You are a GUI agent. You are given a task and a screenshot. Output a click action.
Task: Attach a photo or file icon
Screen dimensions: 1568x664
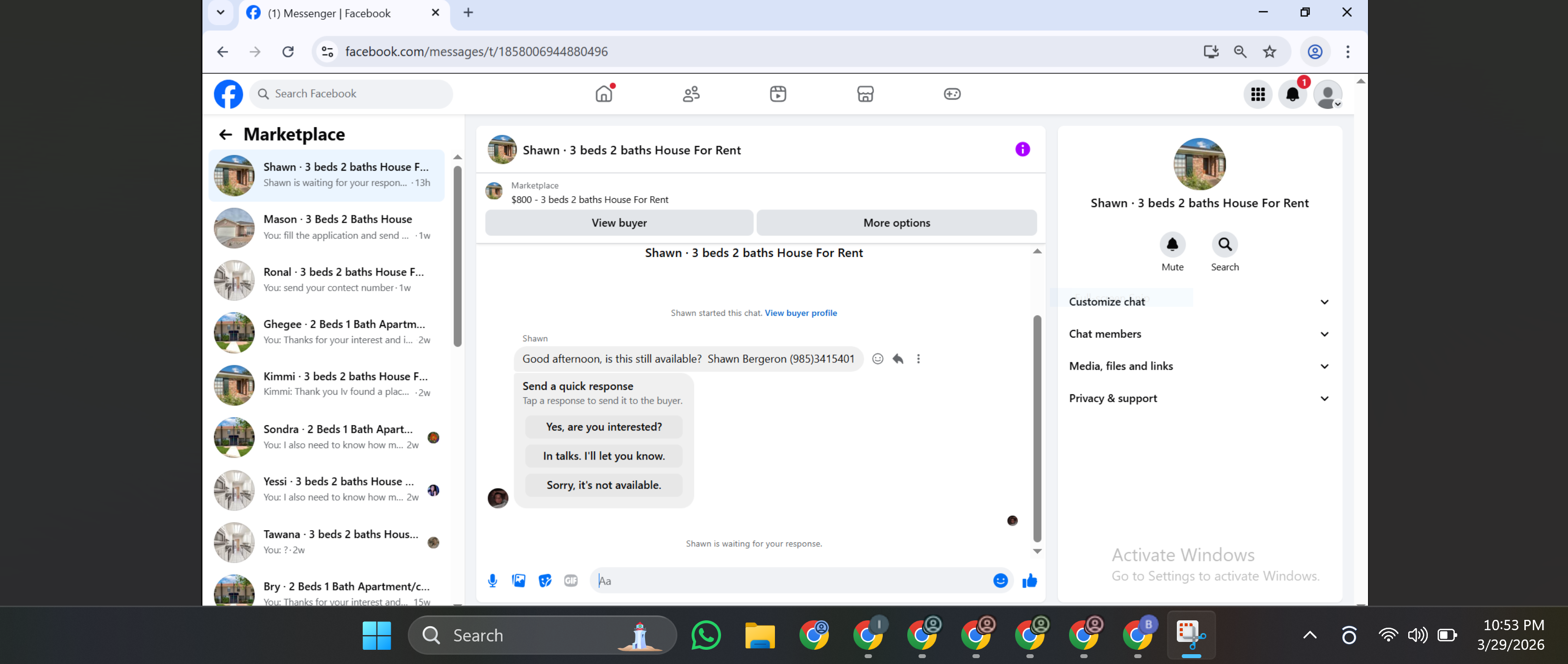point(519,581)
